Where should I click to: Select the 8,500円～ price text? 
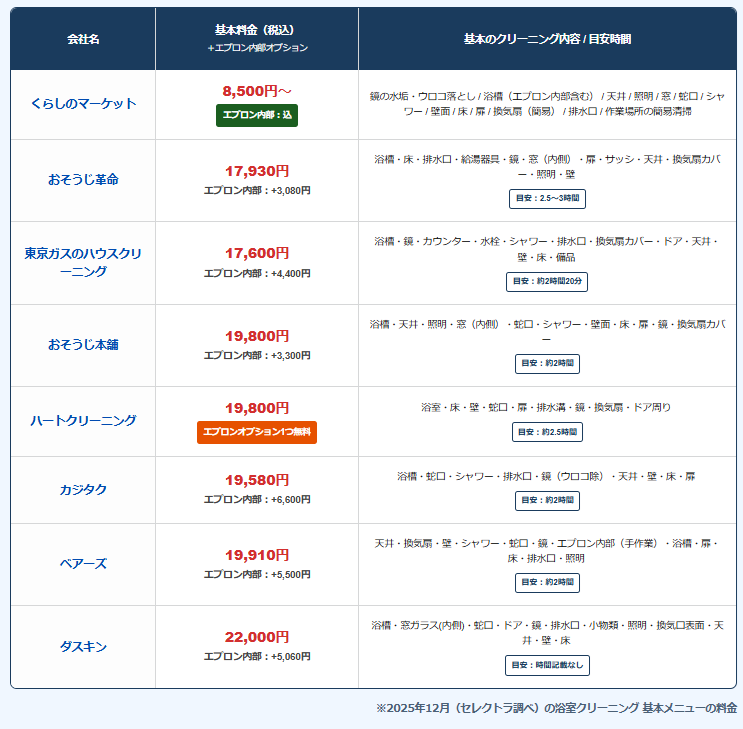pos(257,91)
